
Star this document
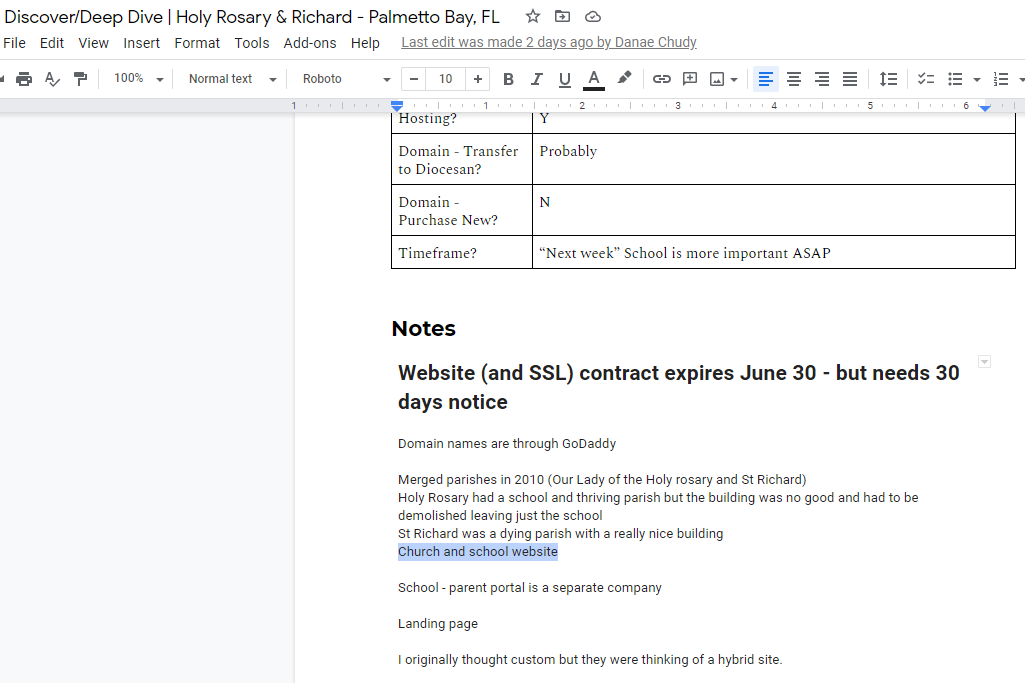(533, 17)
